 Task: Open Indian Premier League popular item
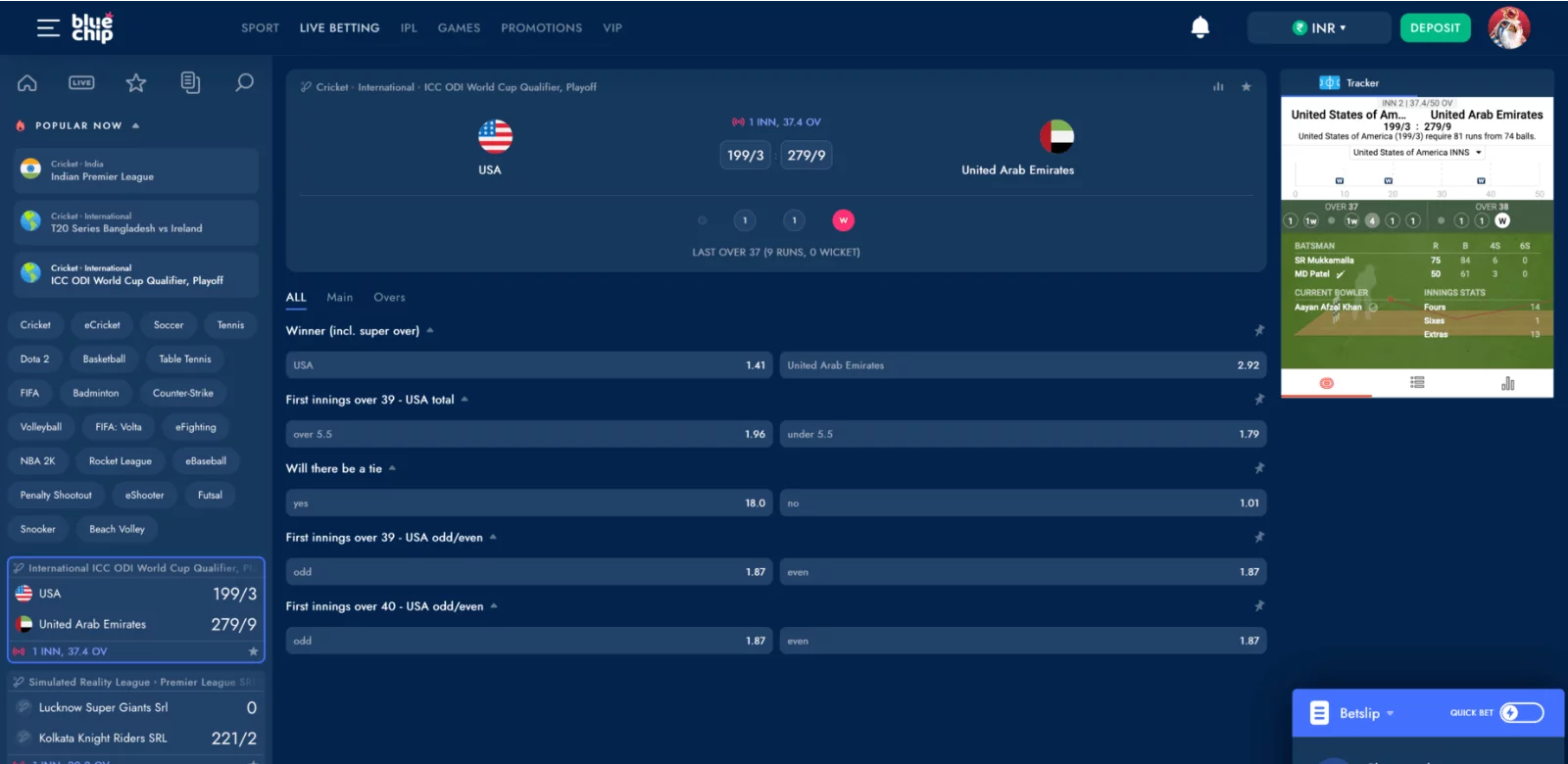click(136, 170)
